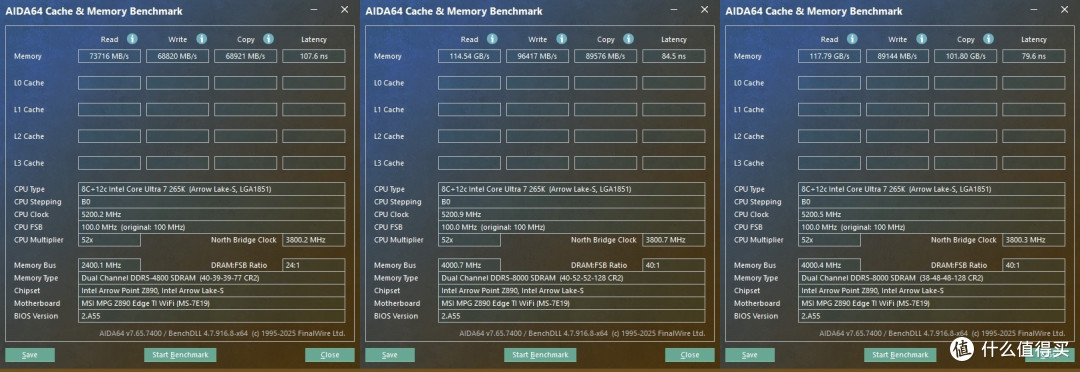Click Write info icon in the 38-48-48-128 window
1080x372 pixels.
(922, 39)
